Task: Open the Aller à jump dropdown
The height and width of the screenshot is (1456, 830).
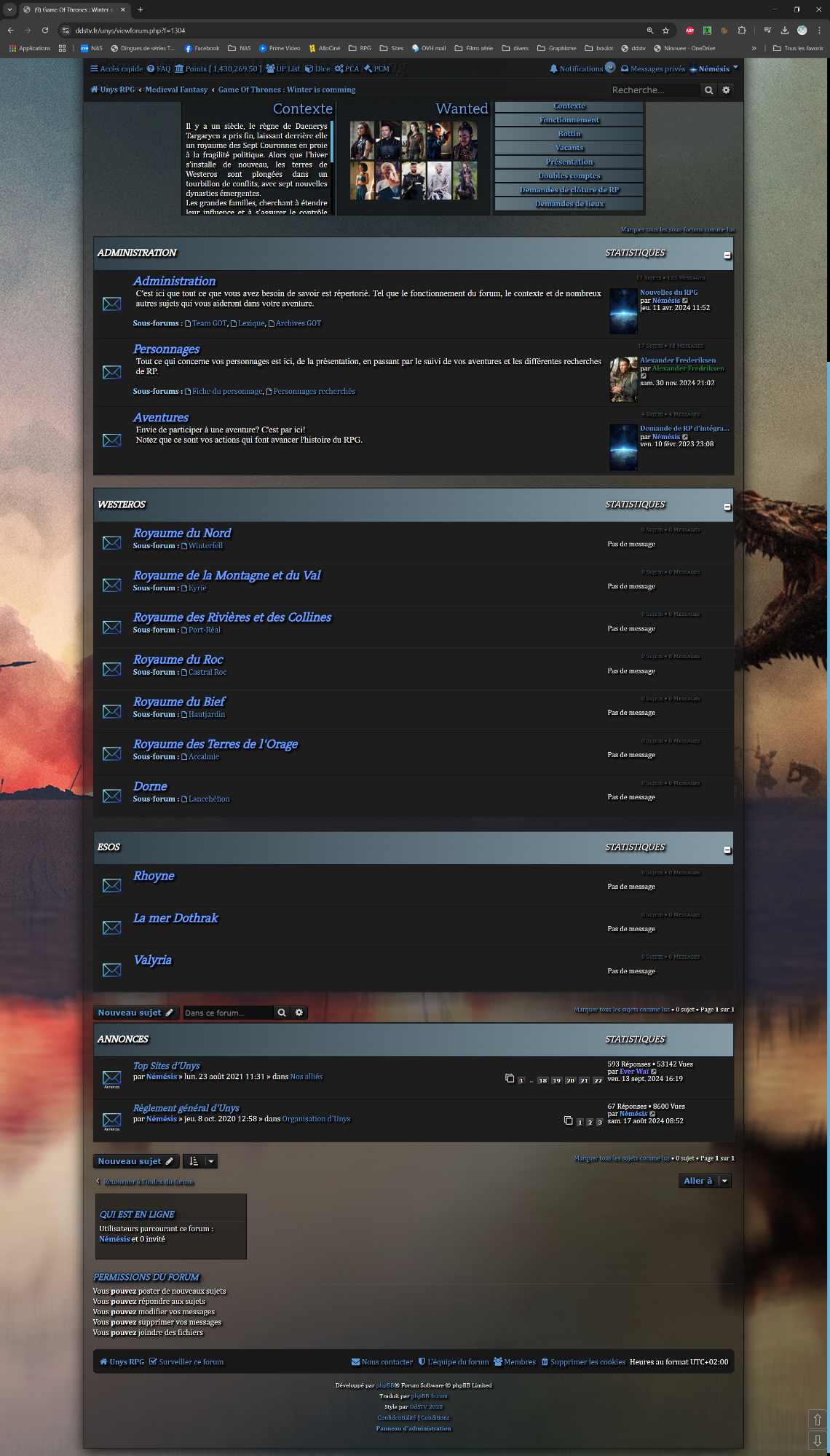Action: (704, 1181)
